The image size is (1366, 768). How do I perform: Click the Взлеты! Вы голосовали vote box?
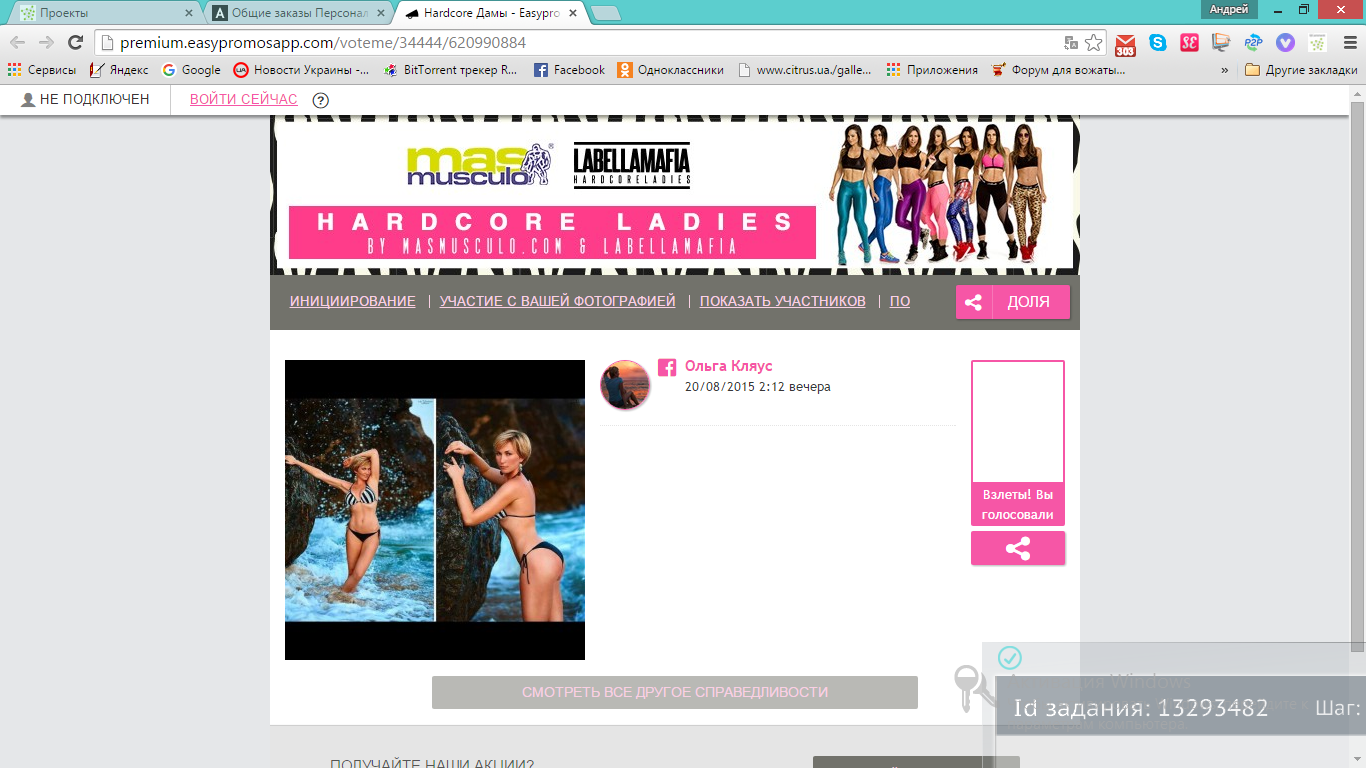tap(1018, 443)
